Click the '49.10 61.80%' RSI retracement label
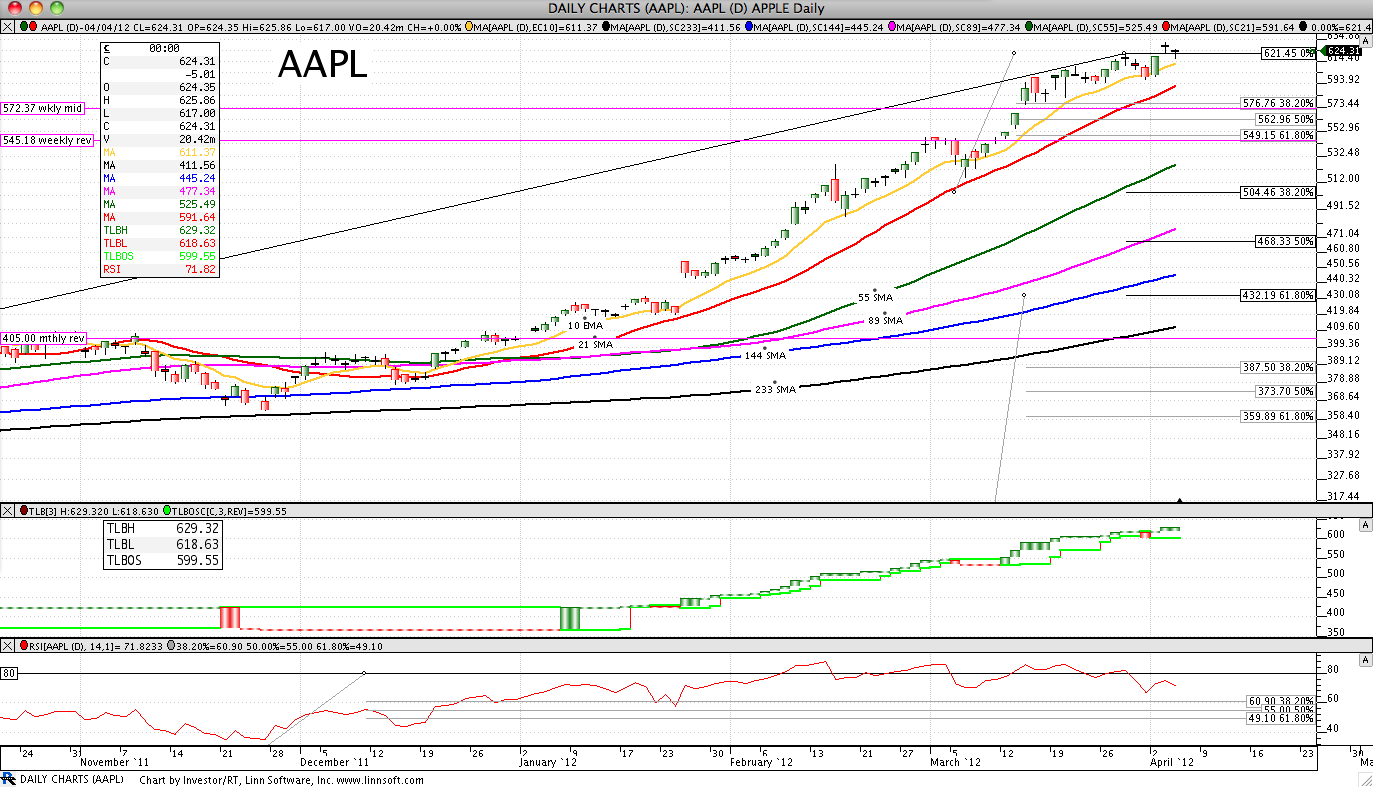This screenshot has height=787, width=1373. (1281, 718)
